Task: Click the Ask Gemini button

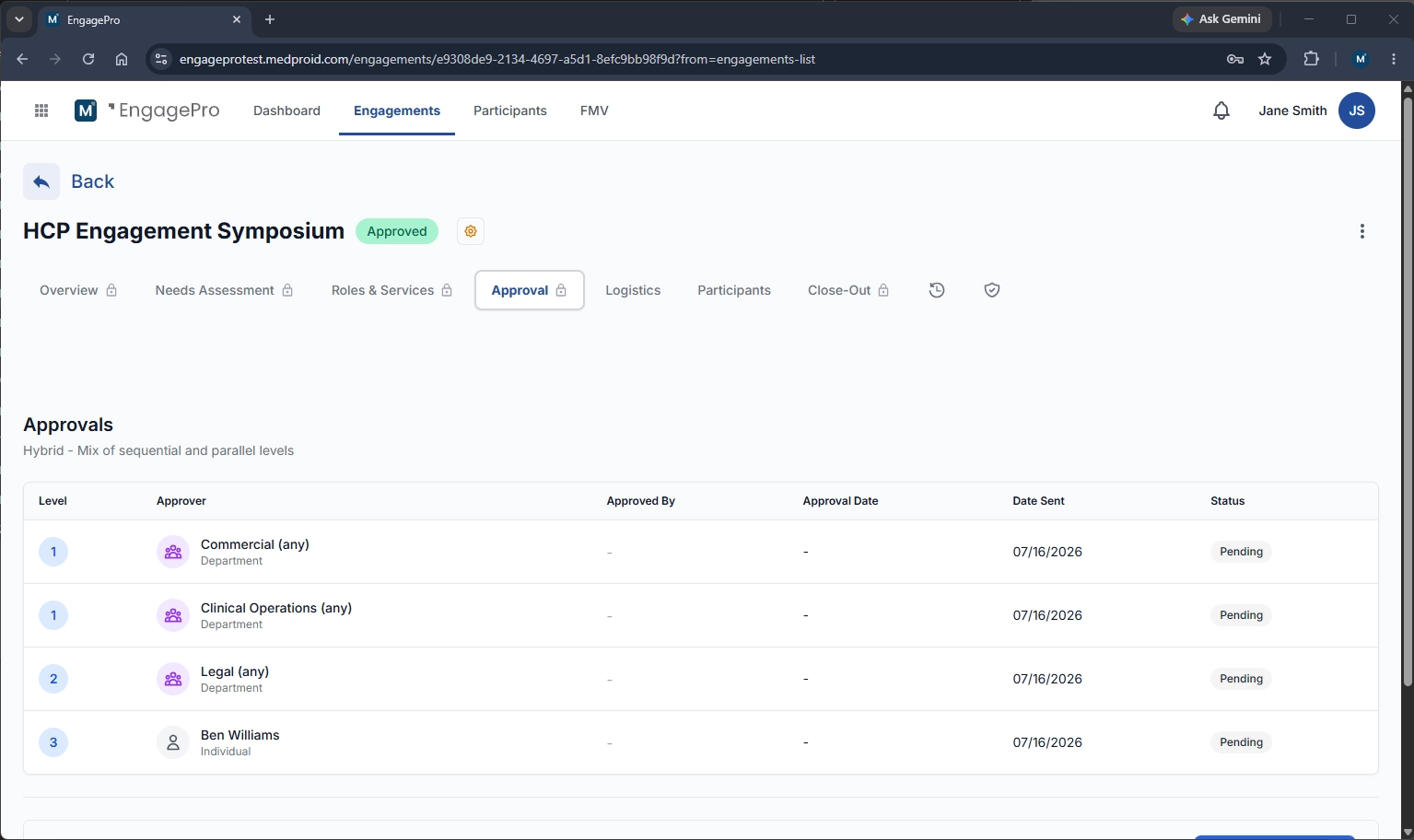Action: (x=1221, y=19)
